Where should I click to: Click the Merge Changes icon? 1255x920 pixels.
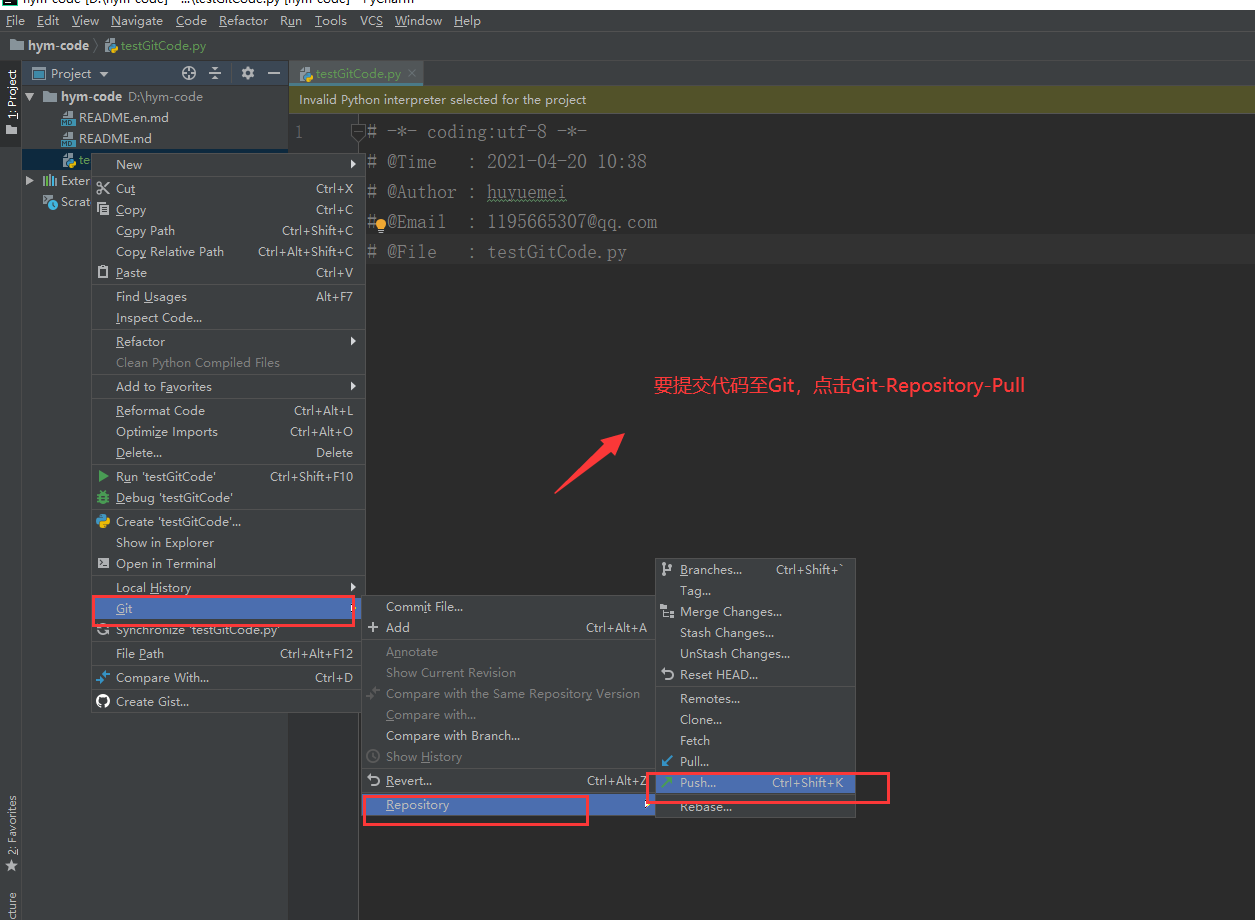[x=667, y=611]
